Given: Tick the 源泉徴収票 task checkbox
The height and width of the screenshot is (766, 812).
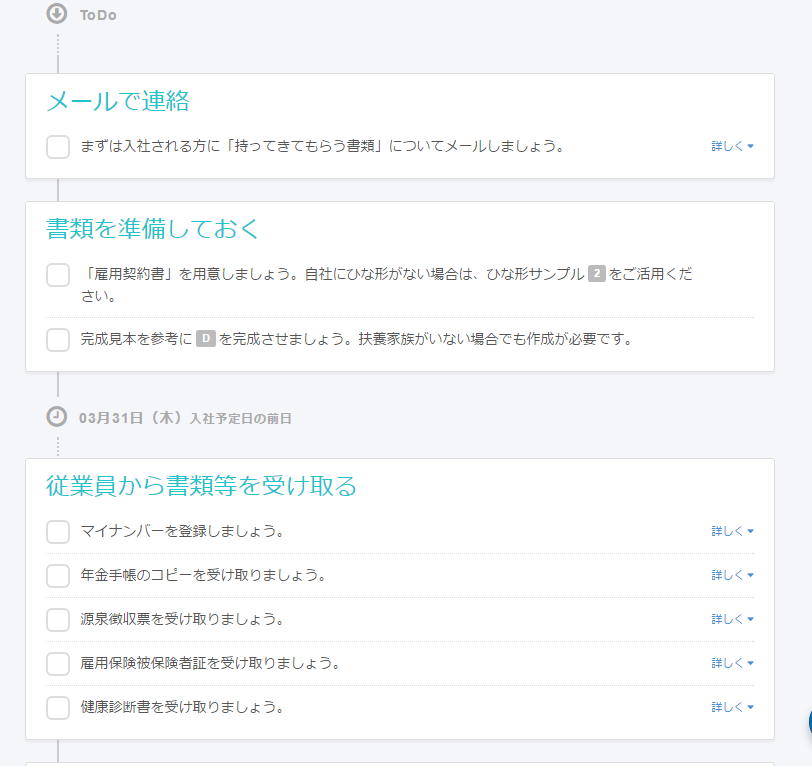Looking at the screenshot, I should [58, 620].
